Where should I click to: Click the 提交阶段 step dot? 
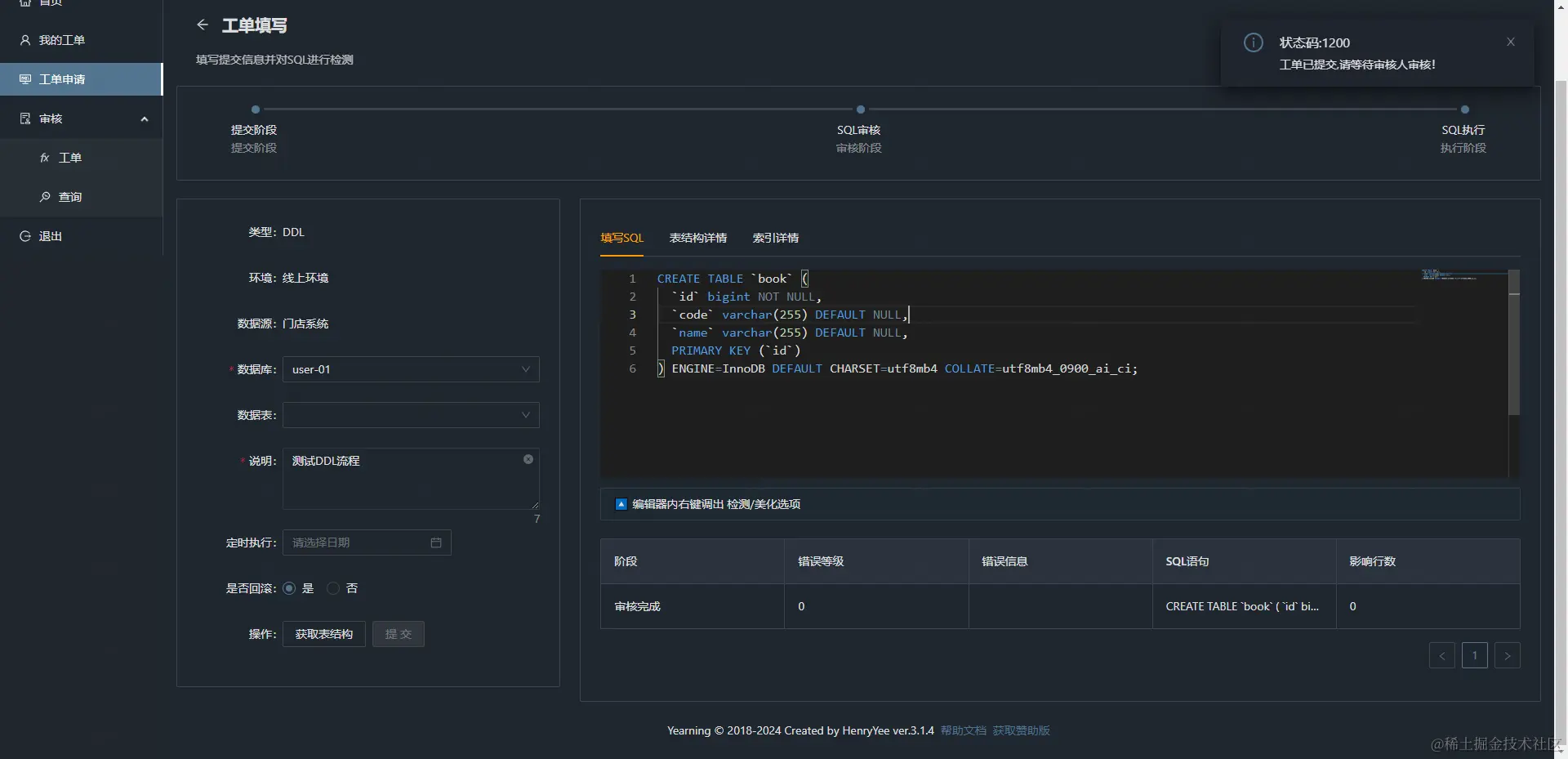point(256,109)
